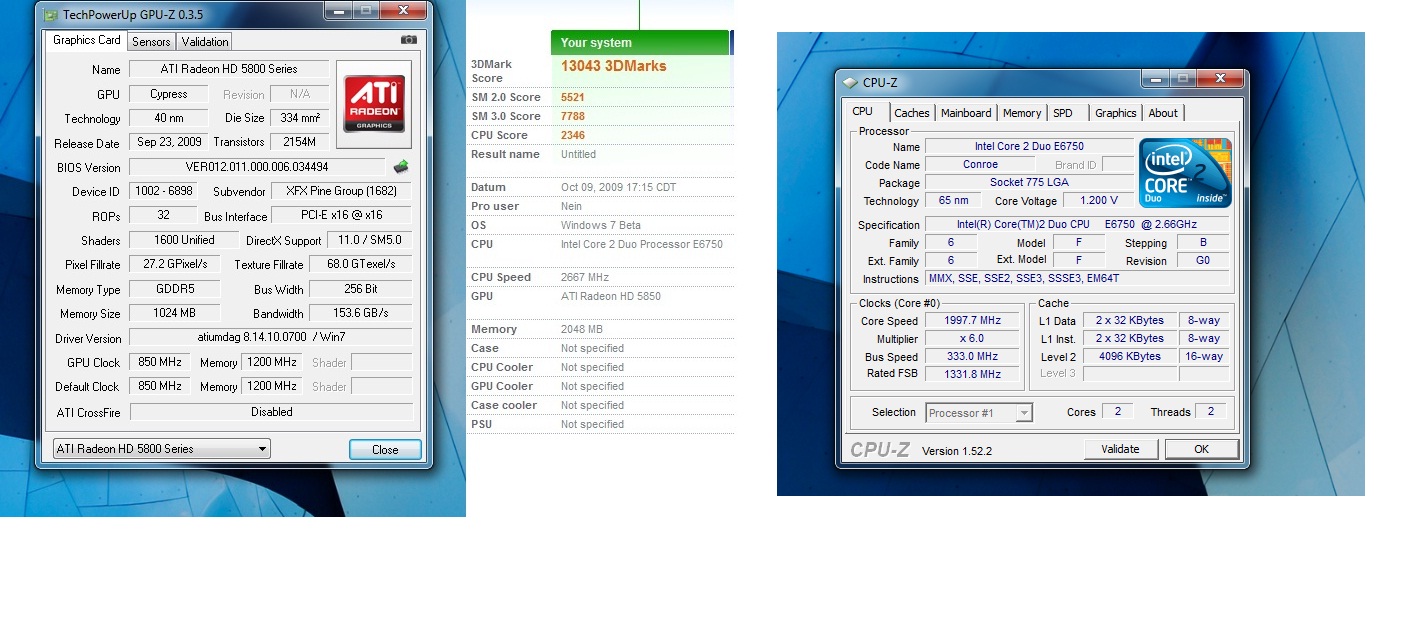Minimize the CPU-Z window
The height and width of the screenshot is (630, 1428).
tap(1156, 78)
